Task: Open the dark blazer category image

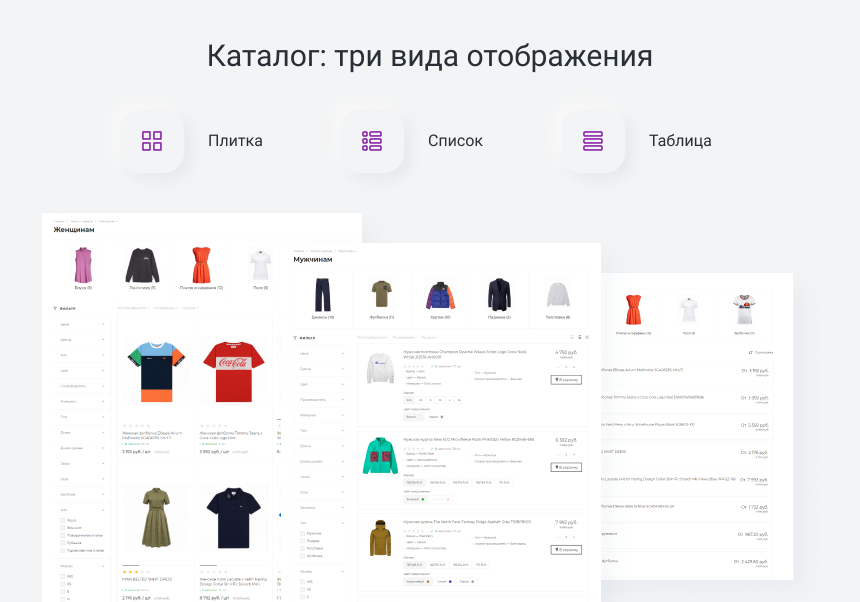Action: tap(499, 294)
